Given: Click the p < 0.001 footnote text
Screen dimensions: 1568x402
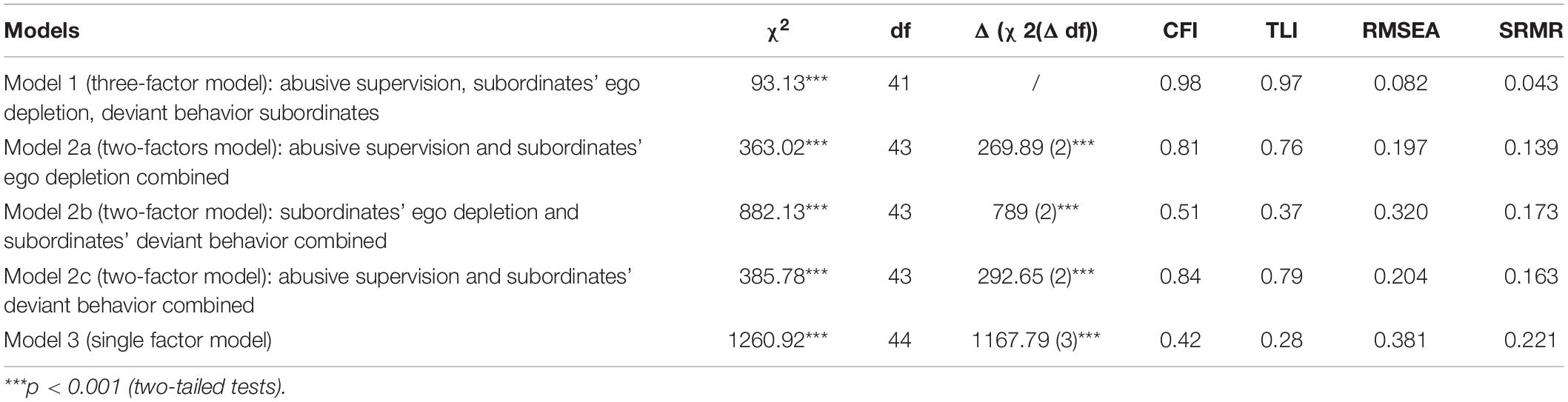Looking at the screenshot, I should (144, 386).
